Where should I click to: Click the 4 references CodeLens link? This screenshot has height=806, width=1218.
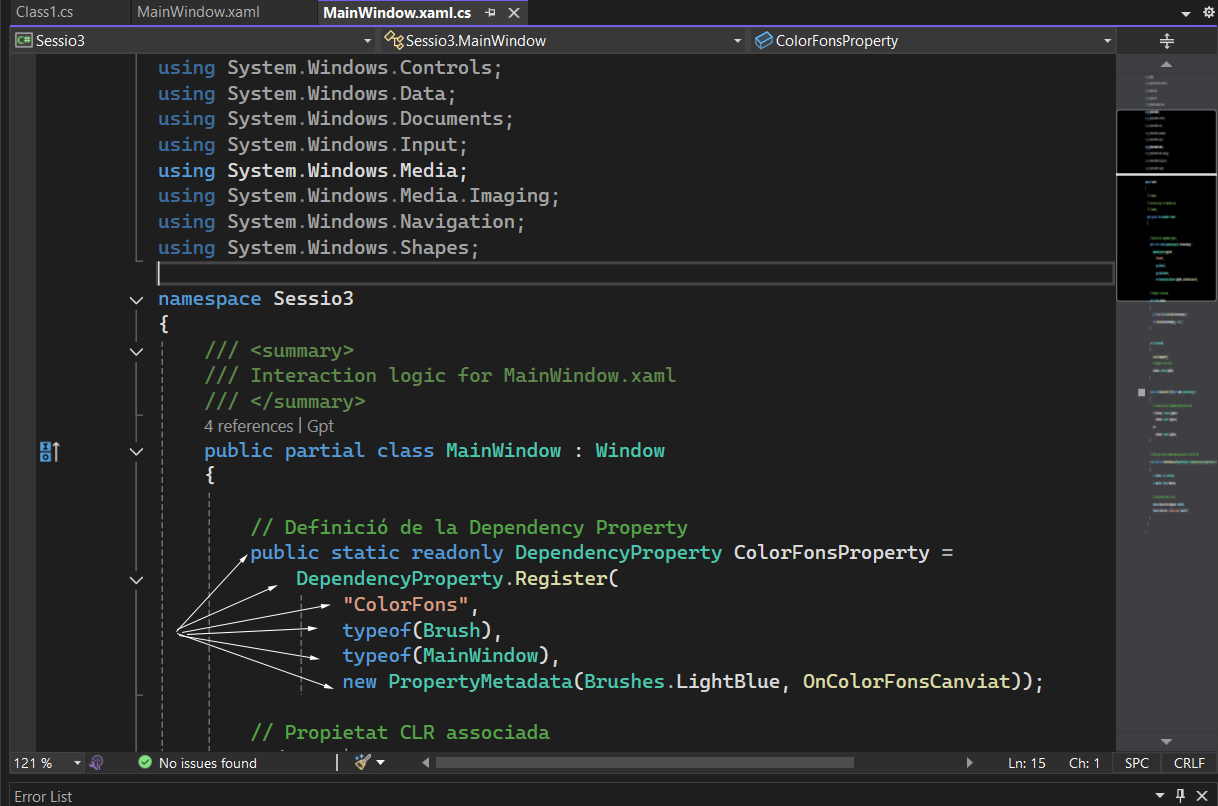pyautogui.click(x=248, y=426)
